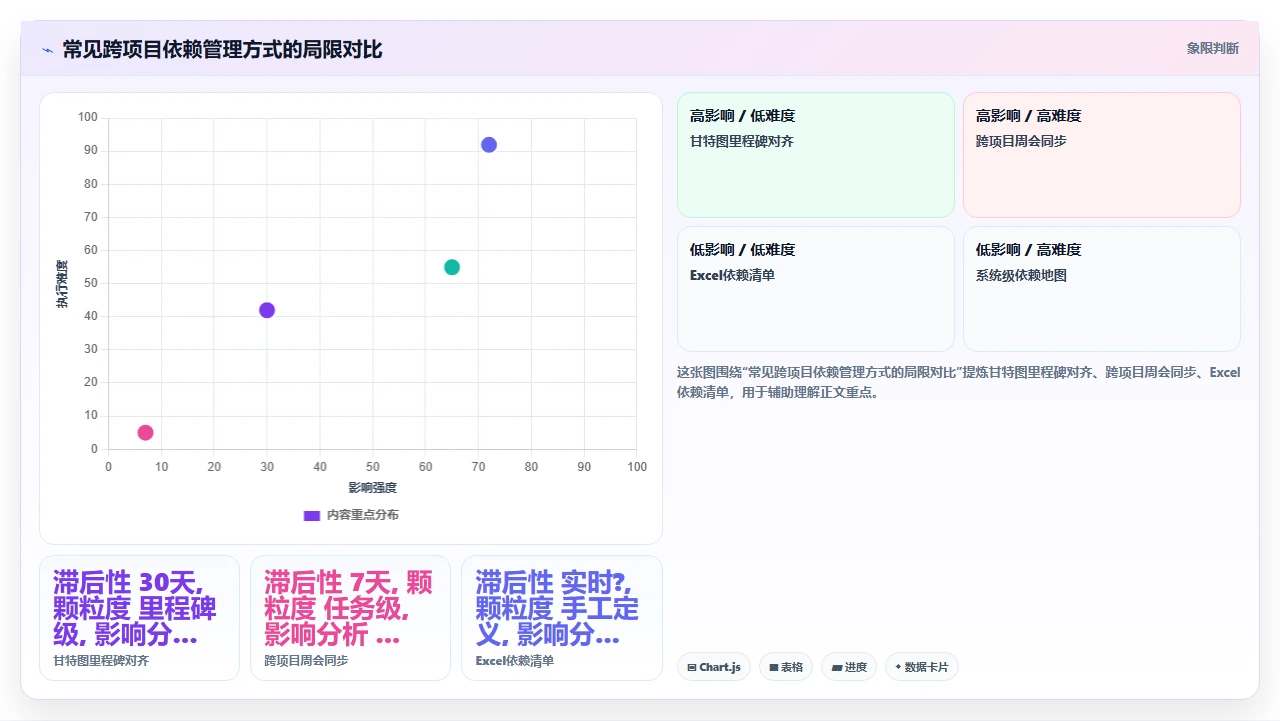Screen dimensions: 1280x721
Task: Click 甘特图里程碑对齐 text in green quadrant
Action: (x=742, y=142)
